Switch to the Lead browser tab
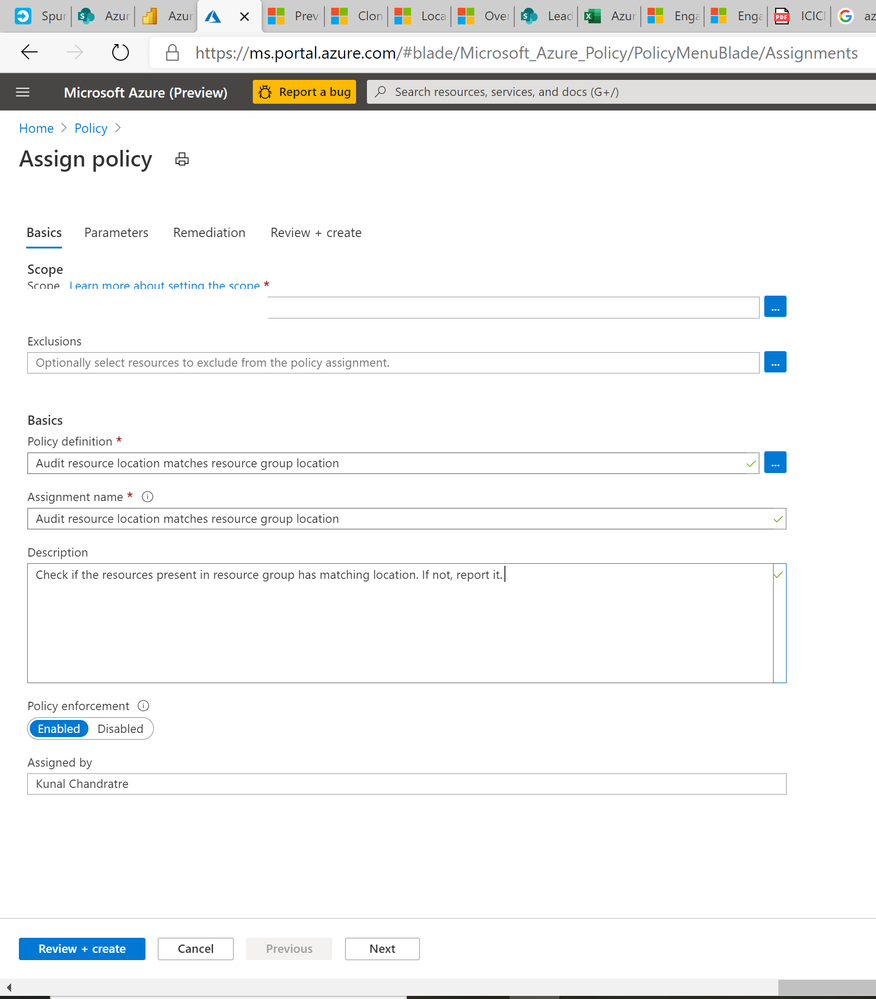876x999 pixels. 547,16
